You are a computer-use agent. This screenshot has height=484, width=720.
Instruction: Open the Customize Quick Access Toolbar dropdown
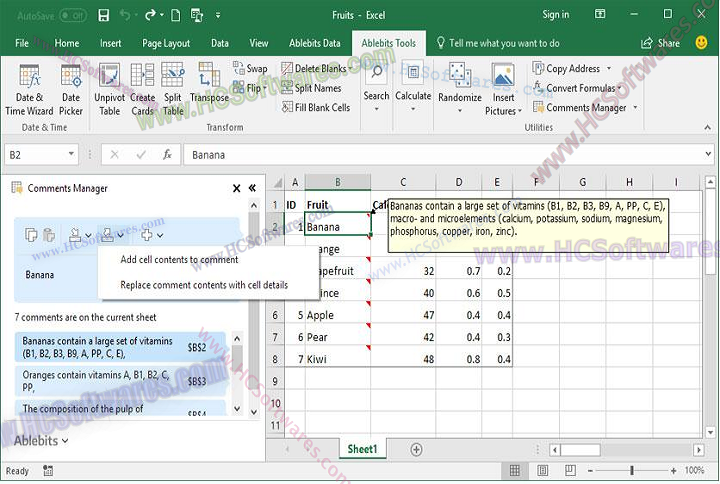pos(218,16)
